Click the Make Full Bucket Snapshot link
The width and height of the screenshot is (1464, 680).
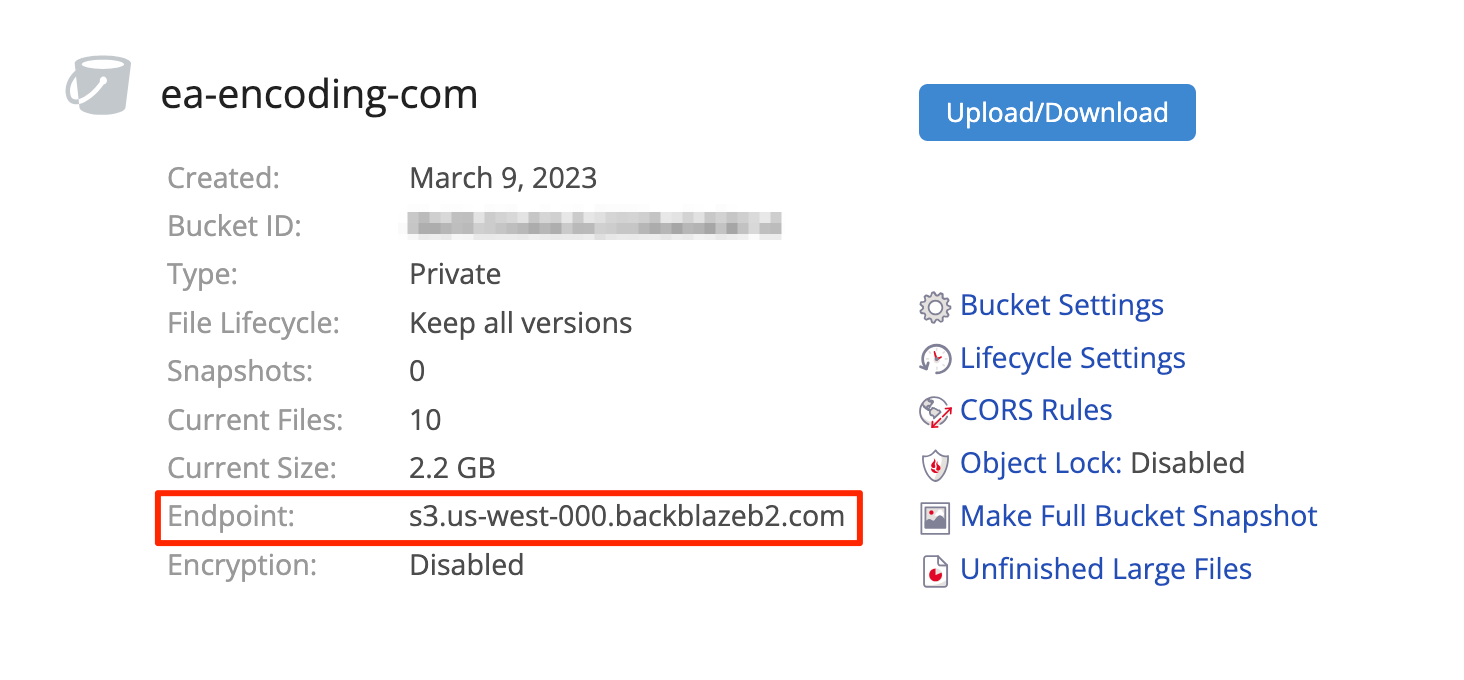(1139, 516)
